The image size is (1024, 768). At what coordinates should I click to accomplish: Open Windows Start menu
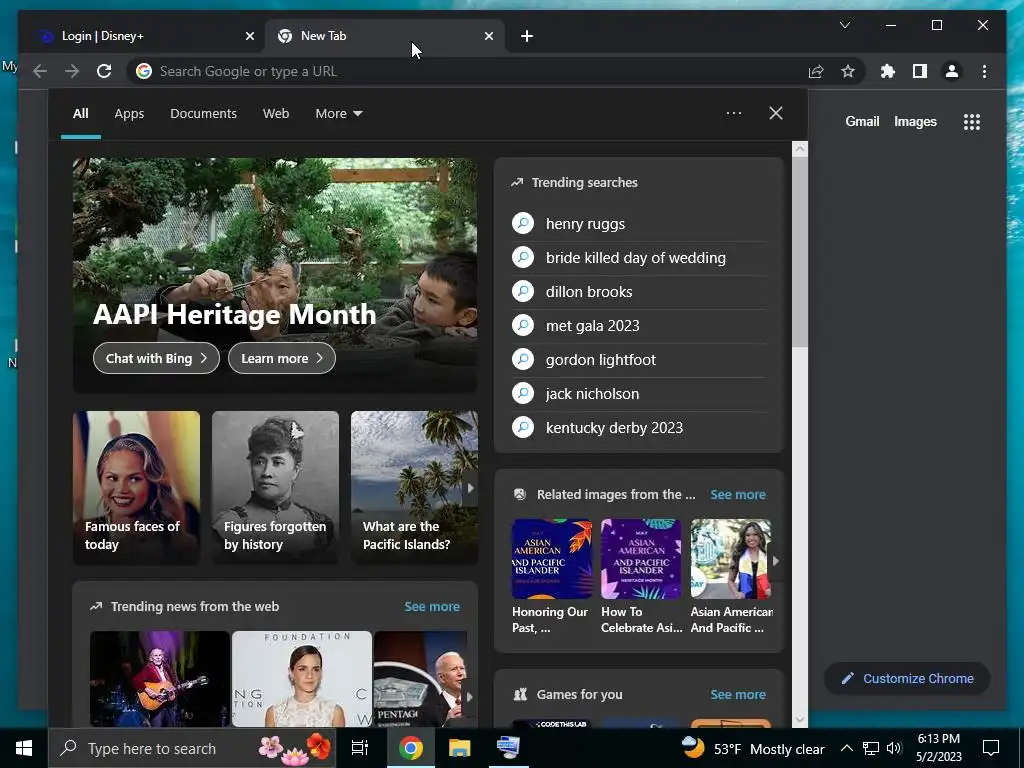tap(24, 748)
